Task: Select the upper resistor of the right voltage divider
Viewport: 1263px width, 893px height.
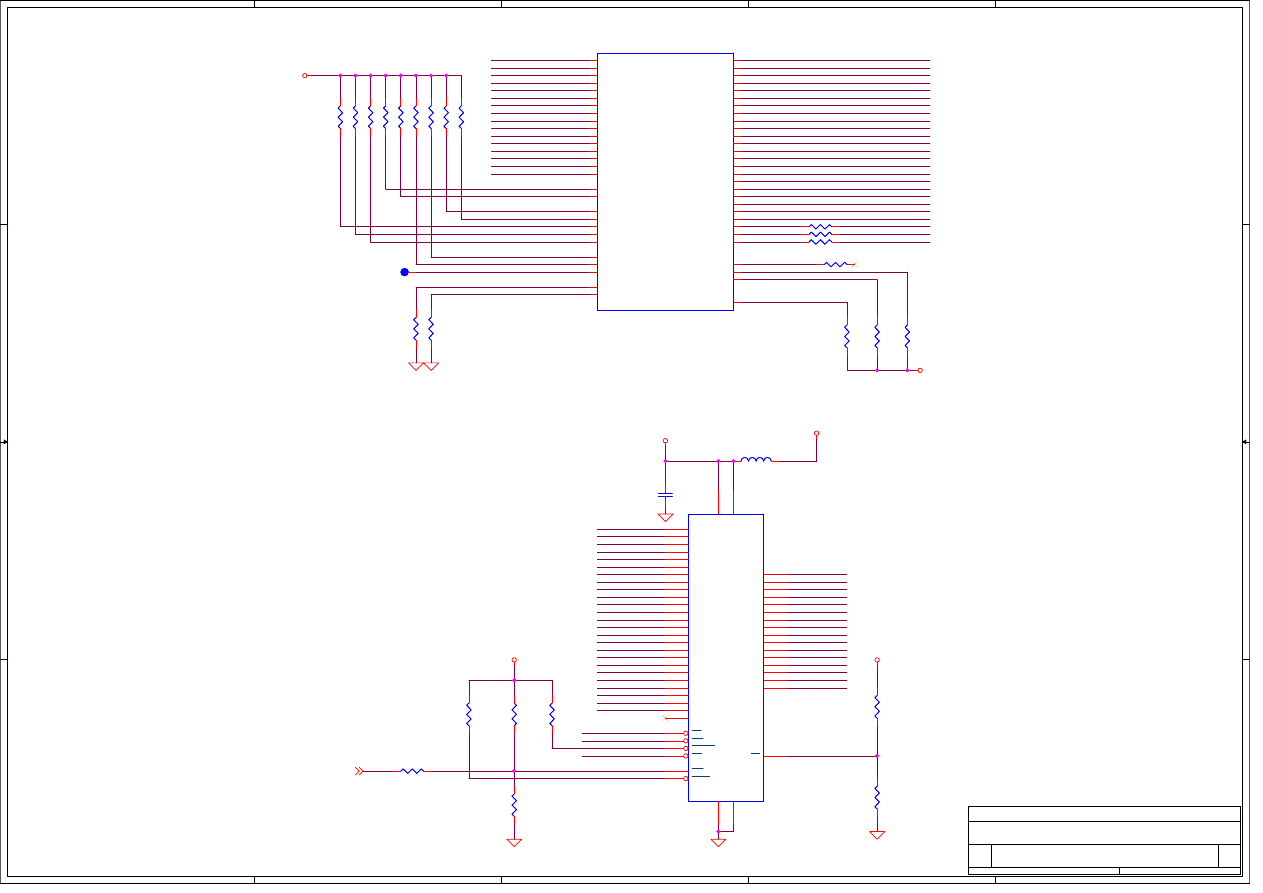Action: pyautogui.click(x=877, y=707)
